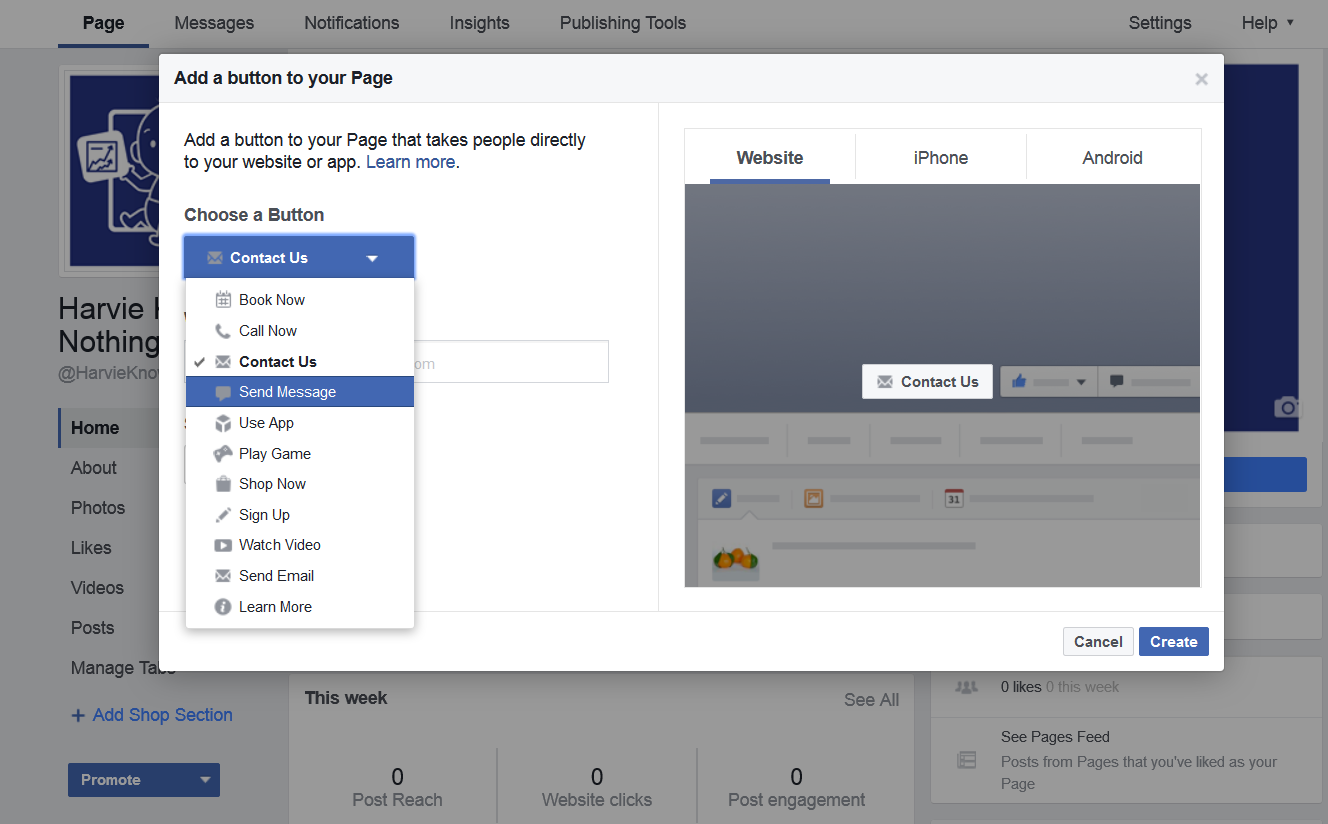Choose Send Message from the list
Image resolution: width=1328 pixels, height=824 pixels.
click(287, 392)
